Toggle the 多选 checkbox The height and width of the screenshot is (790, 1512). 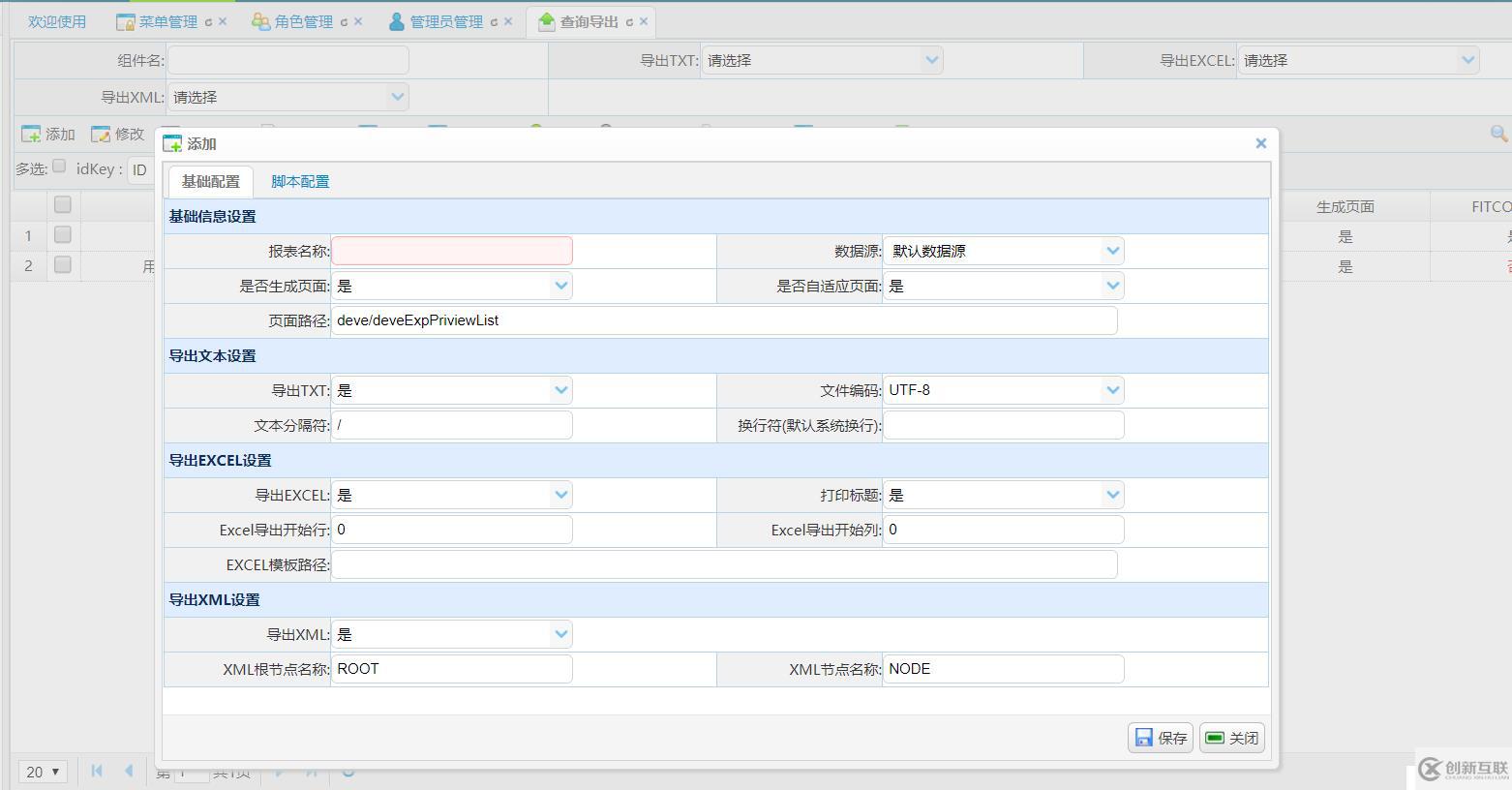coord(59,166)
